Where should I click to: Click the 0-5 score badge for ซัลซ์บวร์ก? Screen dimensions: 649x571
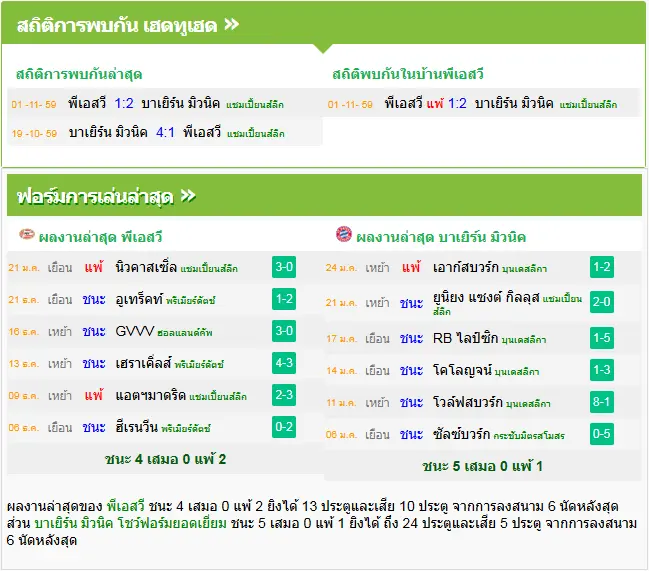(601, 434)
